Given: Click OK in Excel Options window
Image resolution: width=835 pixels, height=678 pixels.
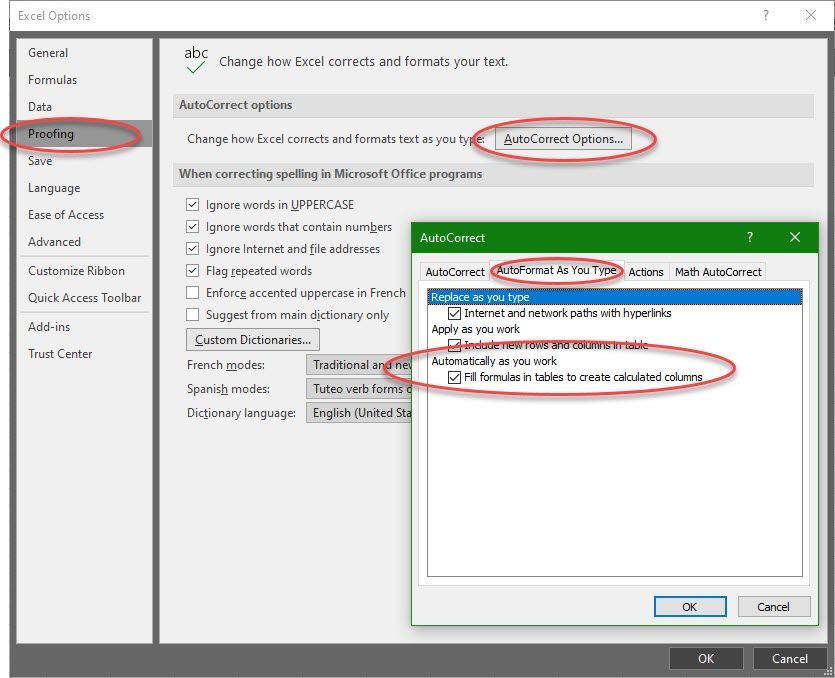Looking at the screenshot, I should point(706,658).
